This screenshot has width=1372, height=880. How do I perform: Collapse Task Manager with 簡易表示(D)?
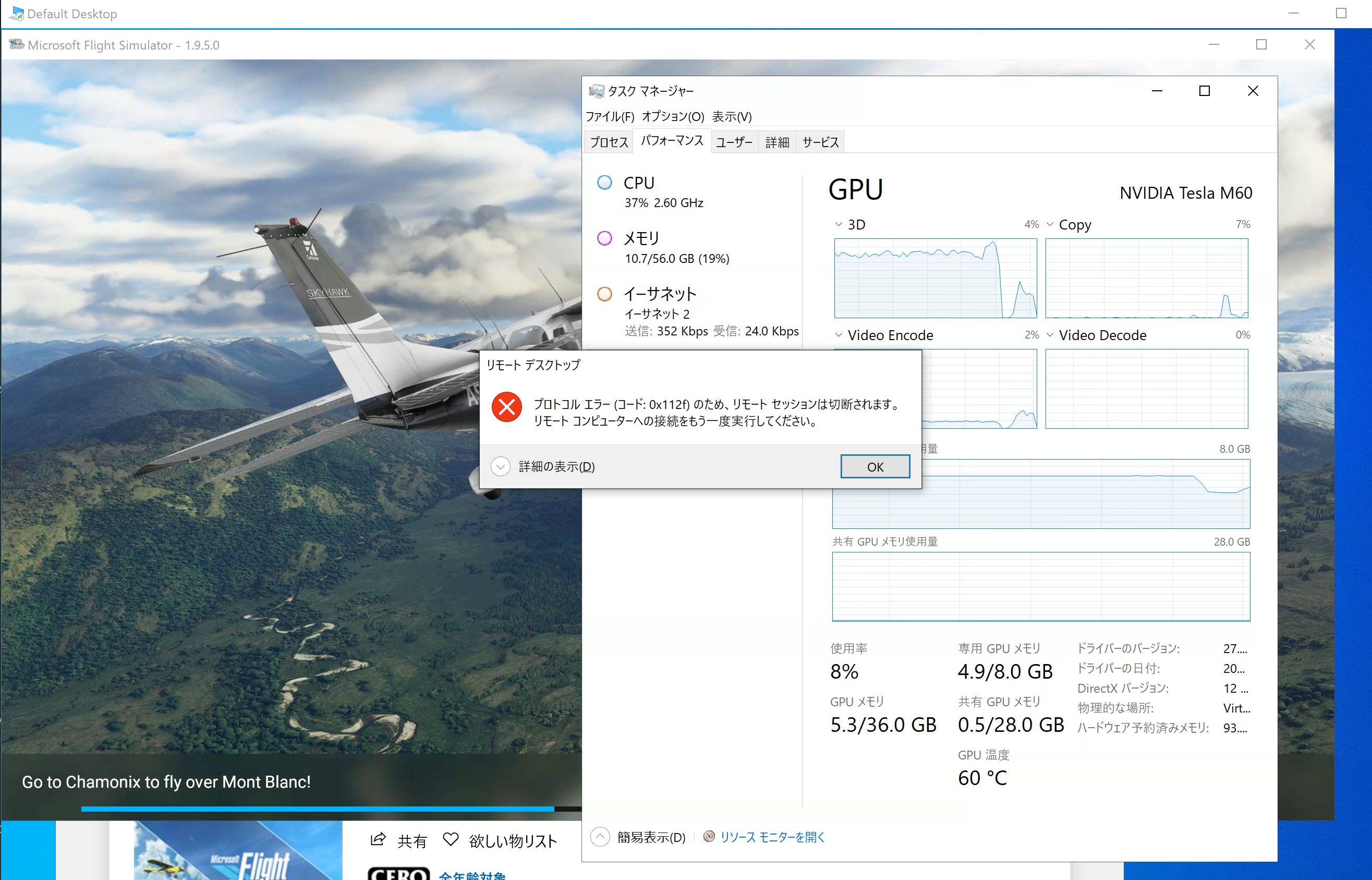pyautogui.click(x=638, y=837)
